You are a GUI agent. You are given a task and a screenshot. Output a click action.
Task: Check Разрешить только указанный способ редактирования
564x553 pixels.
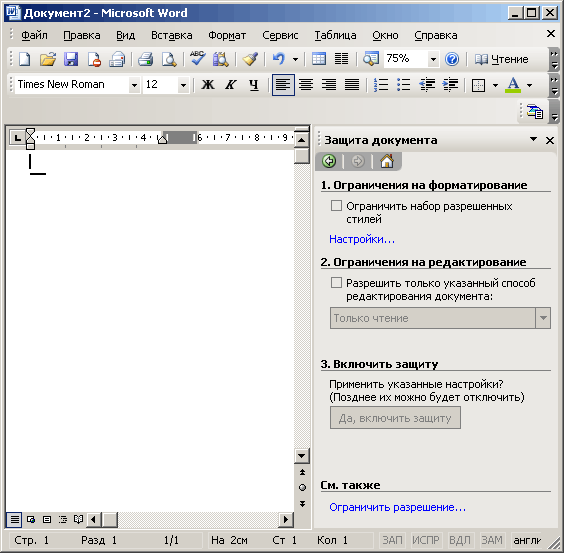(336, 283)
